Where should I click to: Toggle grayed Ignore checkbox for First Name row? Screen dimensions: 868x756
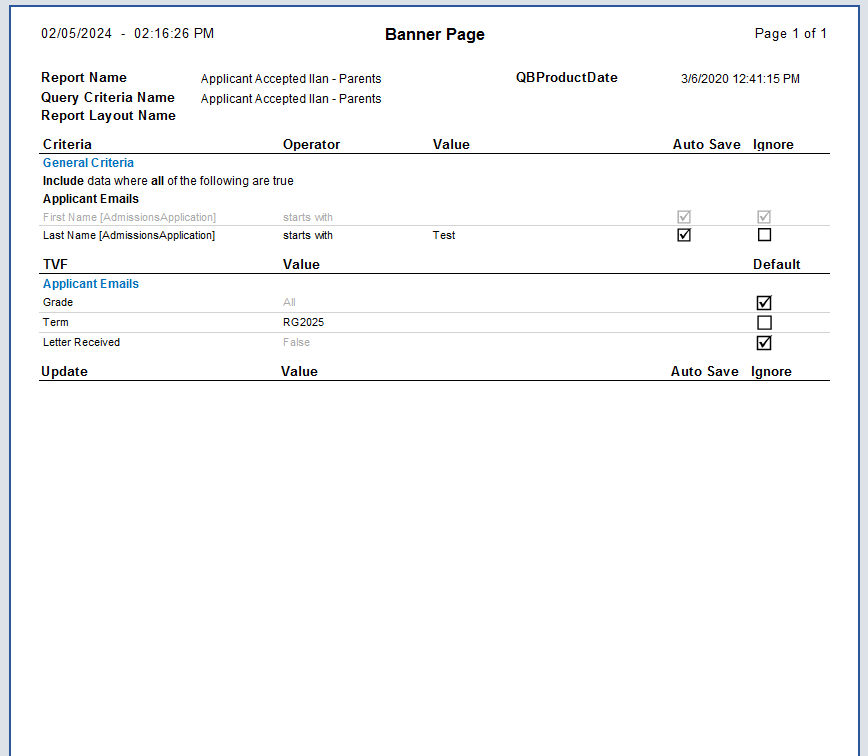click(764, 216)
